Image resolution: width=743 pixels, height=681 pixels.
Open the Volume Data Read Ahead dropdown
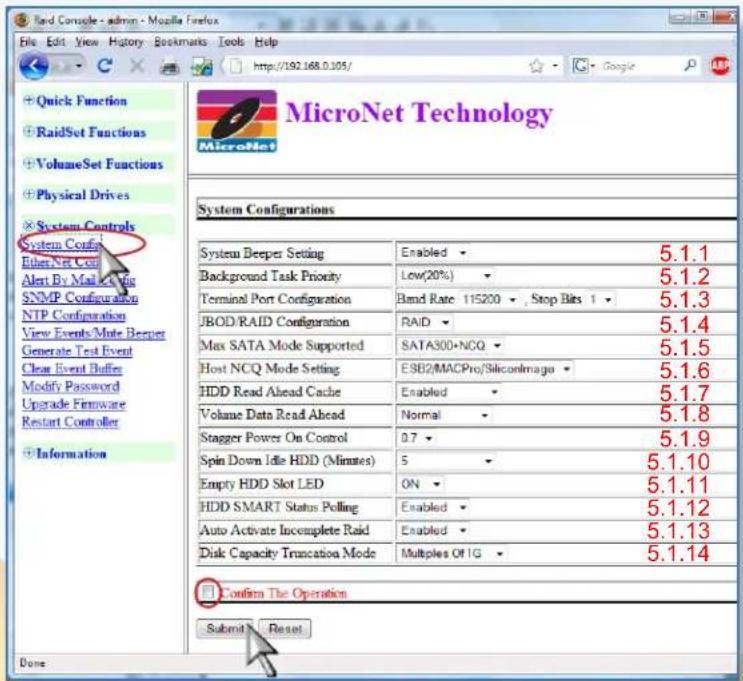pos(444,415)
